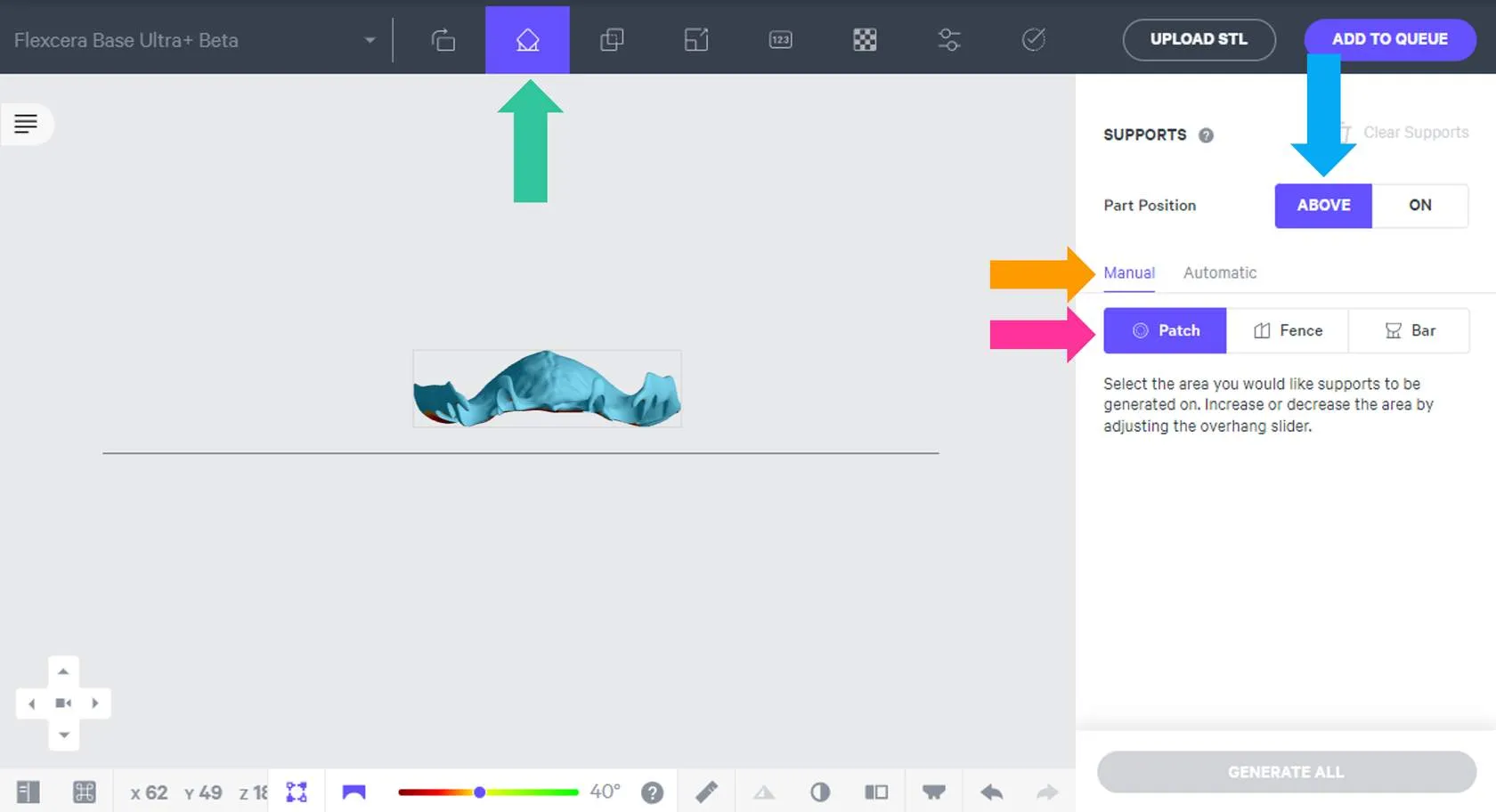
Task: Toggle the bounding box icon
Action: 297,792
